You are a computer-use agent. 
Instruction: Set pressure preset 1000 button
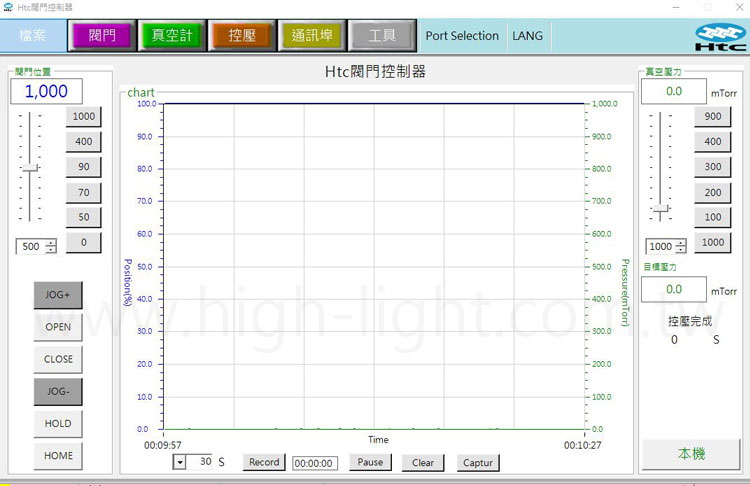(713, 243)
